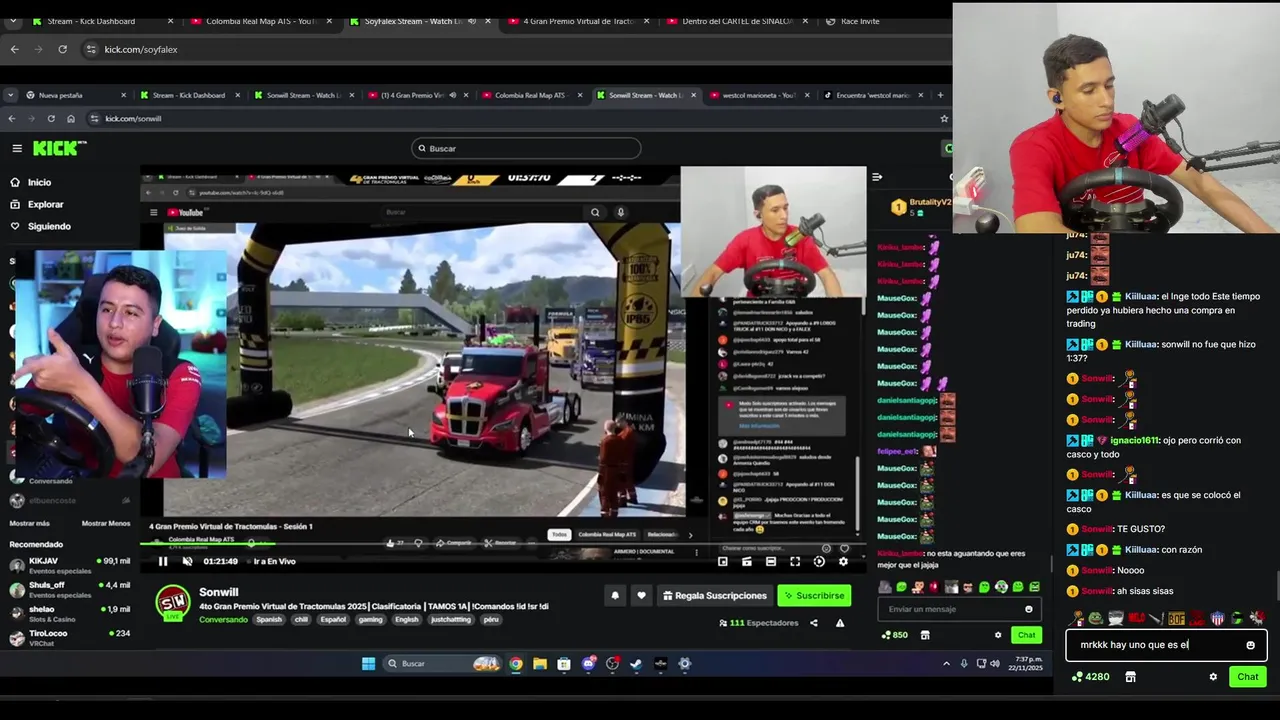Screen dimensions: 1280x720
Task: Click the green Suscribirse button
Action: [814, 595]
